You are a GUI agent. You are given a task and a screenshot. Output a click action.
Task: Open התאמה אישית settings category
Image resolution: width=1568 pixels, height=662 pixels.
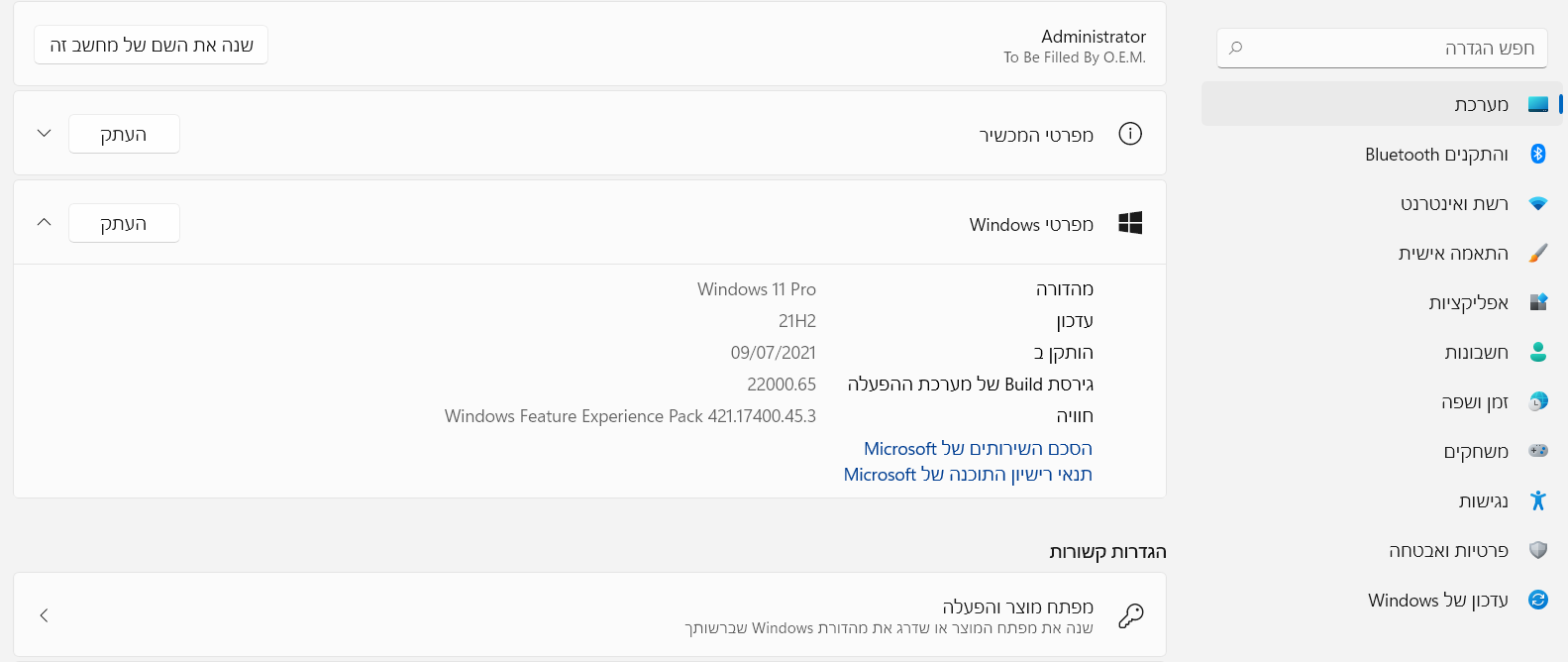[x=1382, y=253]
